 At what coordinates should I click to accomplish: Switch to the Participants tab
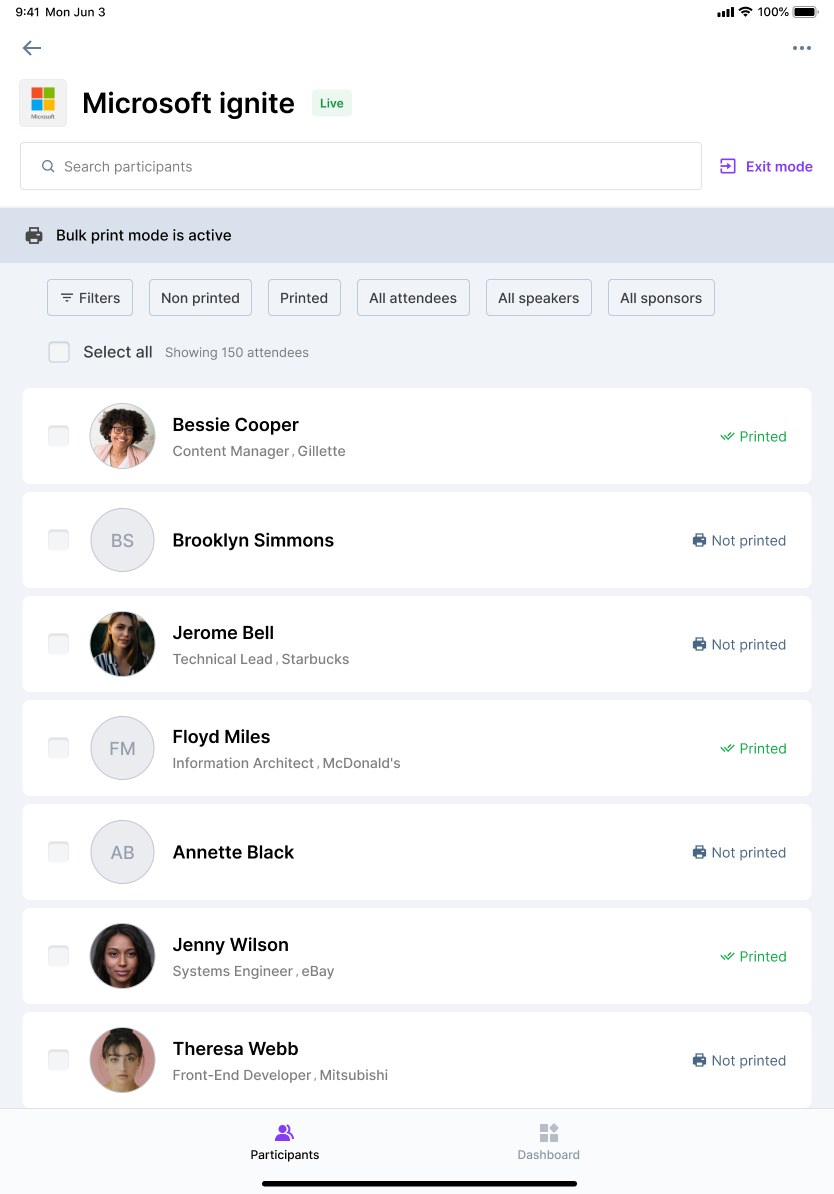[x=285, y=1142]
